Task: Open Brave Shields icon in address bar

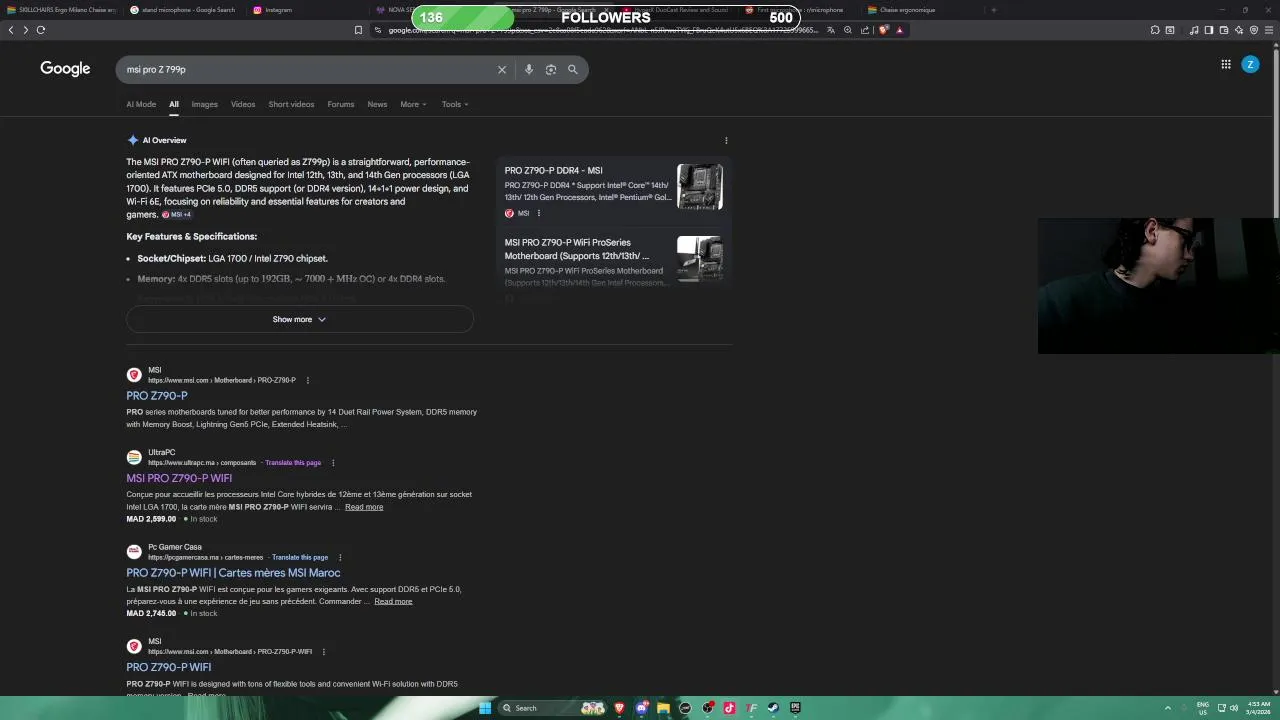Action: [884, 30]
